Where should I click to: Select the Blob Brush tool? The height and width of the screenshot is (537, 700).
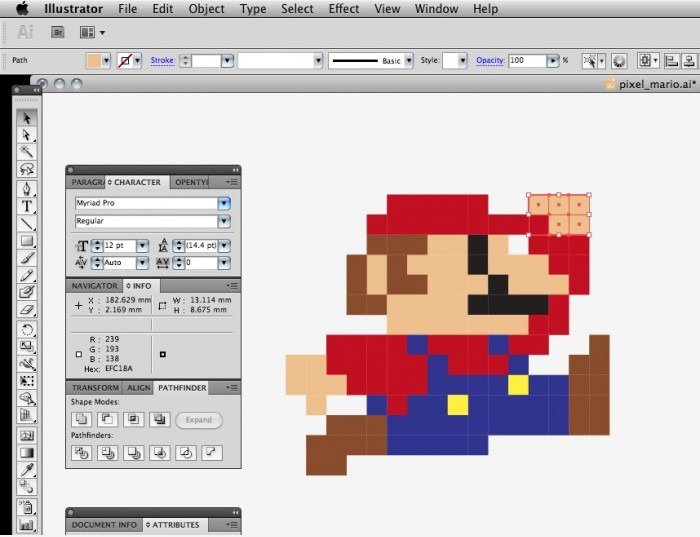click(x=27, y=292)
